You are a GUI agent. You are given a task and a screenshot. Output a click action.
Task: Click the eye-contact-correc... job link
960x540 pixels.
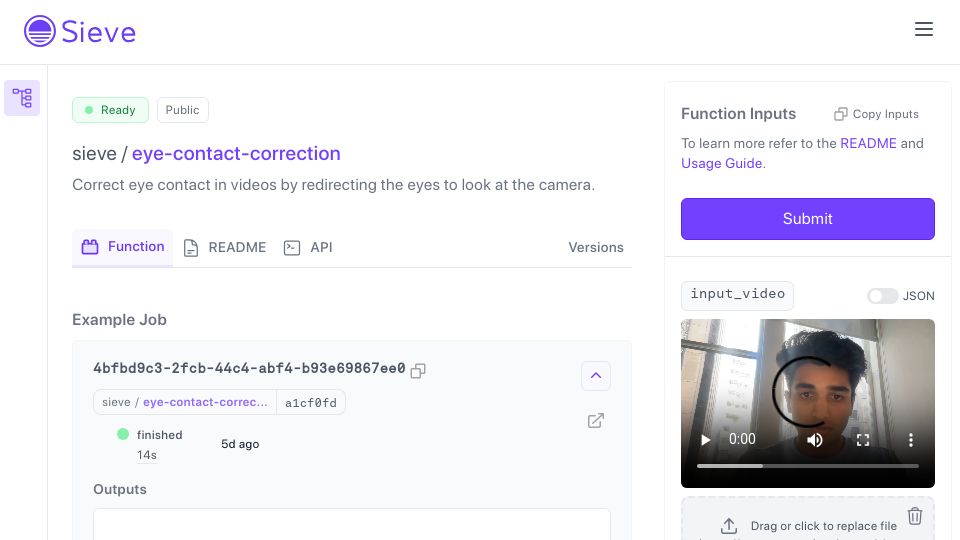[205, 402]
